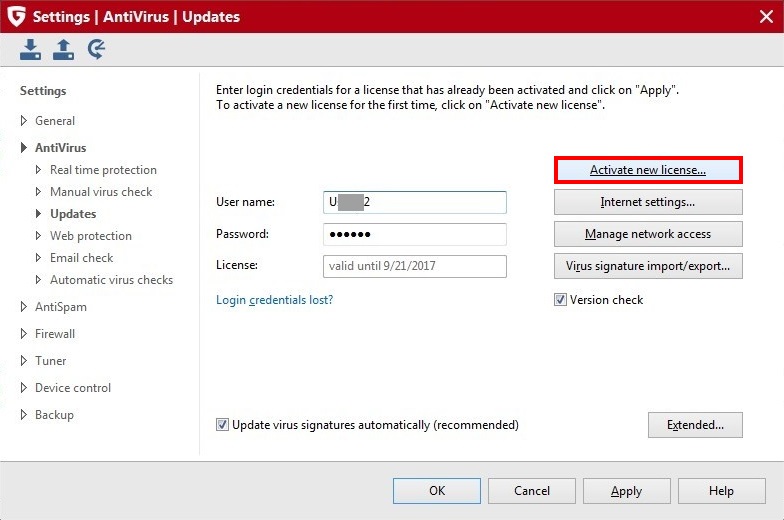The width and height of the screenshot is (784, 520).
Task: Select the Device control category
Action: (x=73, y=388)
